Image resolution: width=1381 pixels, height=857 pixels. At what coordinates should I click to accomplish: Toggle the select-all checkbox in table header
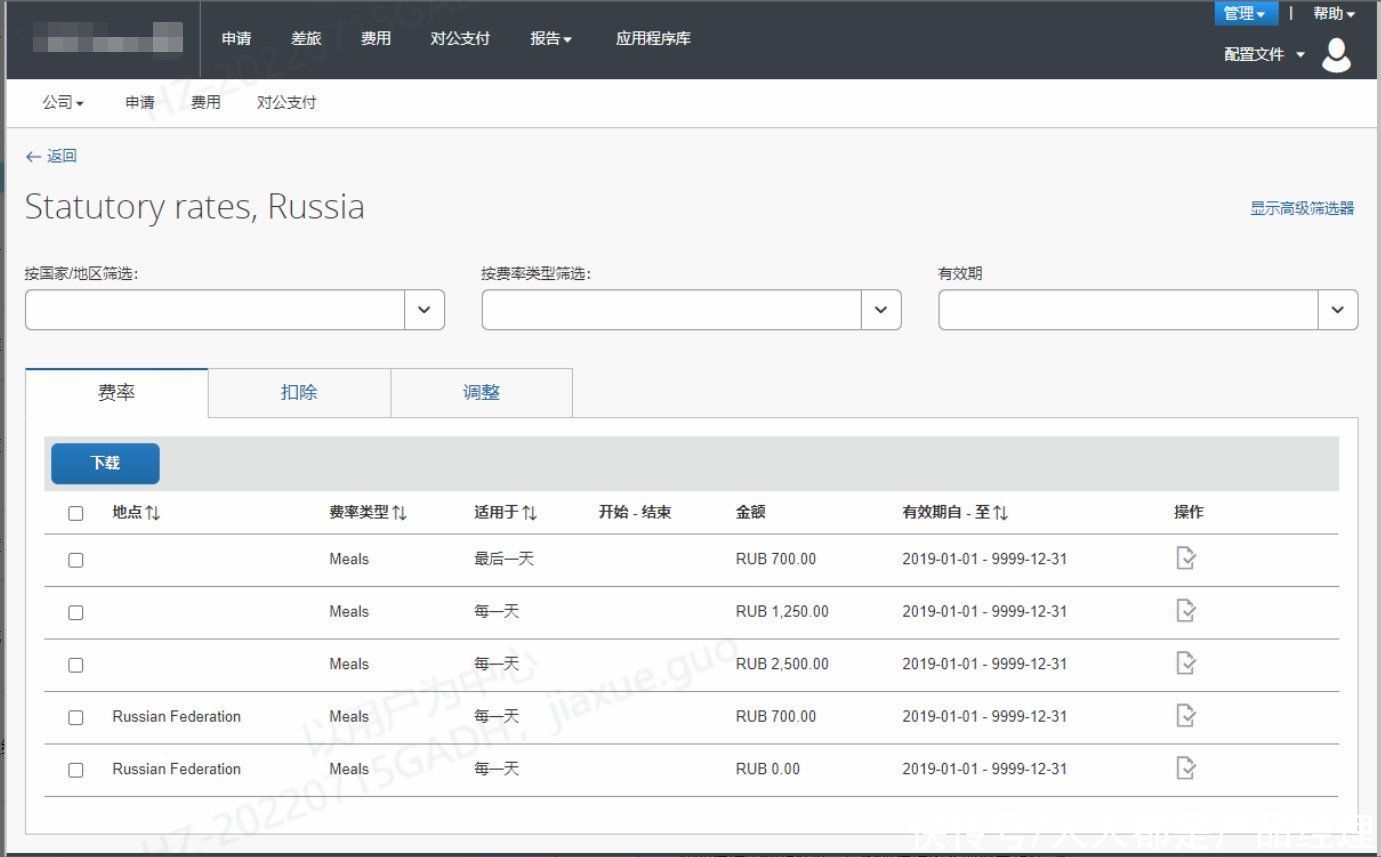[76, 514]
